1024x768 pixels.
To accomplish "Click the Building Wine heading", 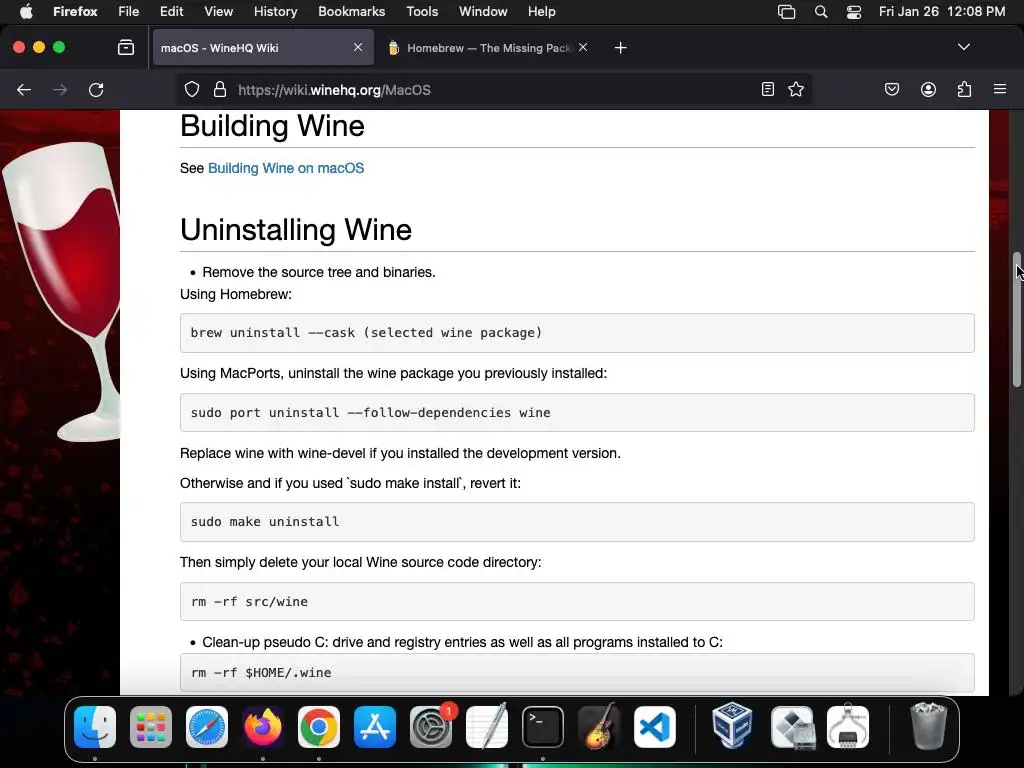I will click(x=272, y=125).
